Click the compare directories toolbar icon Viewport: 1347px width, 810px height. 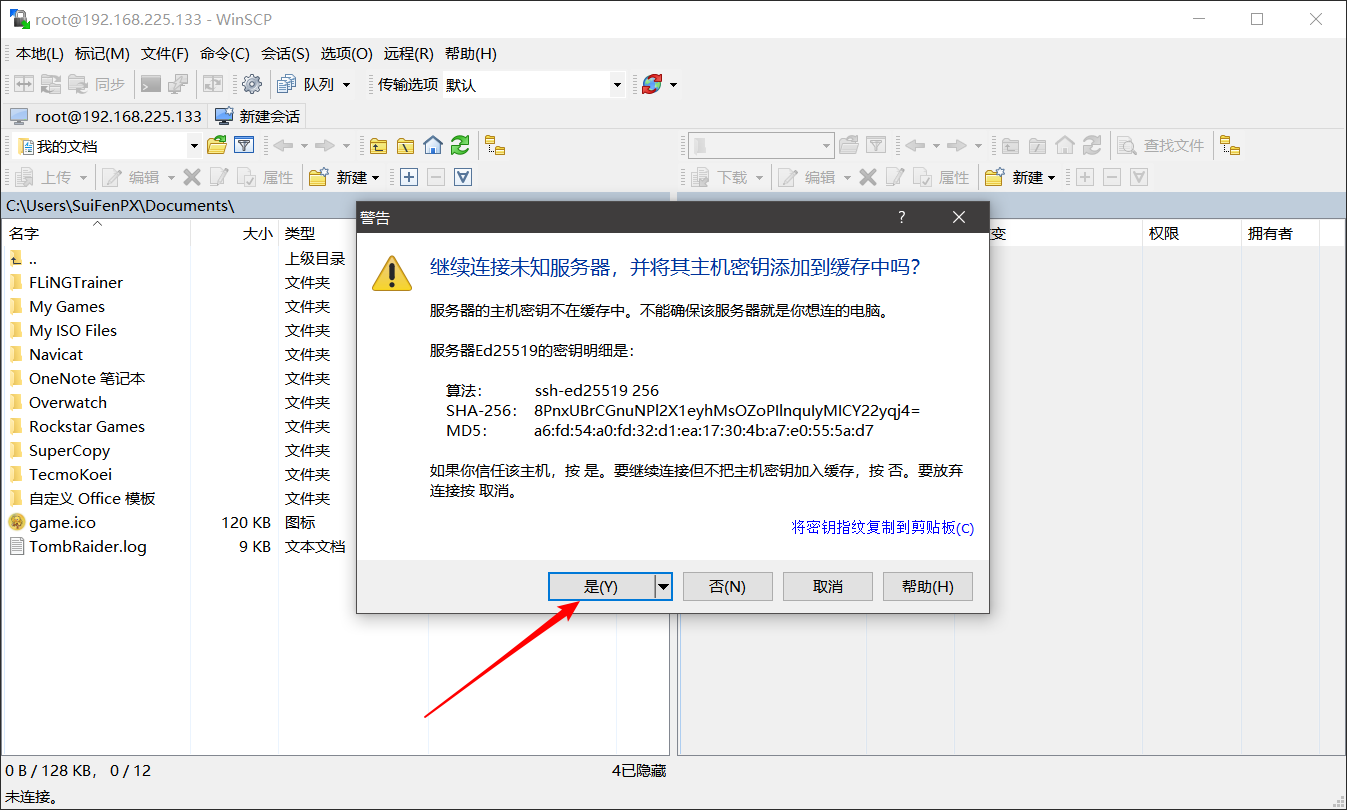coord(23,85)
